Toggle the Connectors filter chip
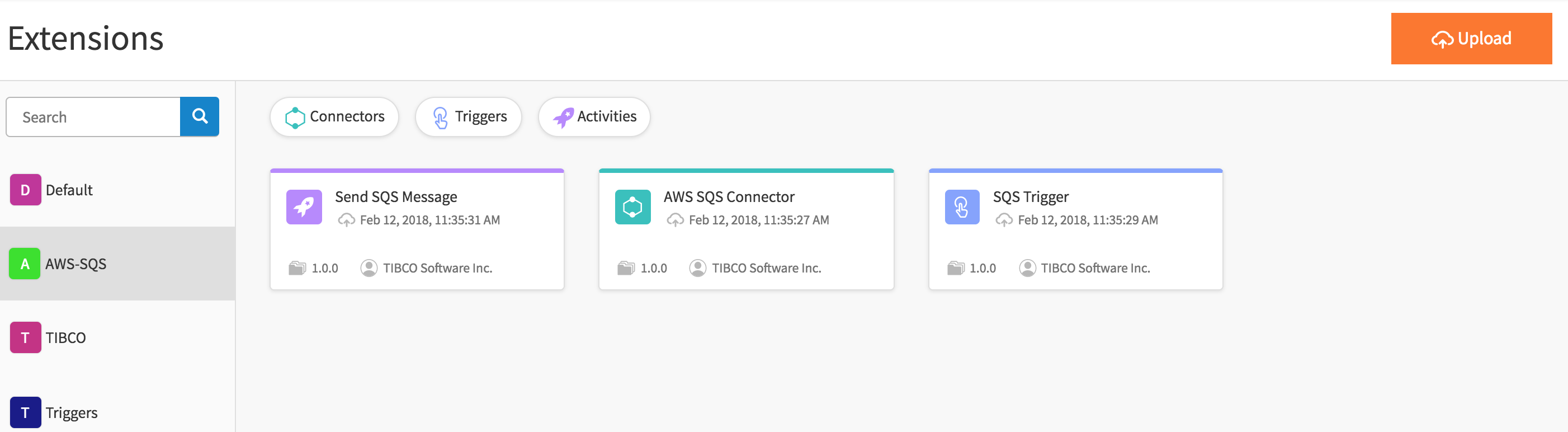This screenshot has width=1568, height=432. point(334,116)
